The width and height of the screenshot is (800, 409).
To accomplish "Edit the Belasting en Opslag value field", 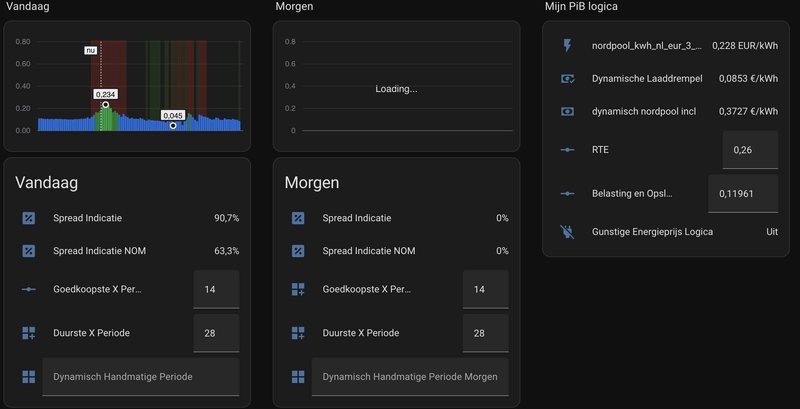I will [742, 193].
